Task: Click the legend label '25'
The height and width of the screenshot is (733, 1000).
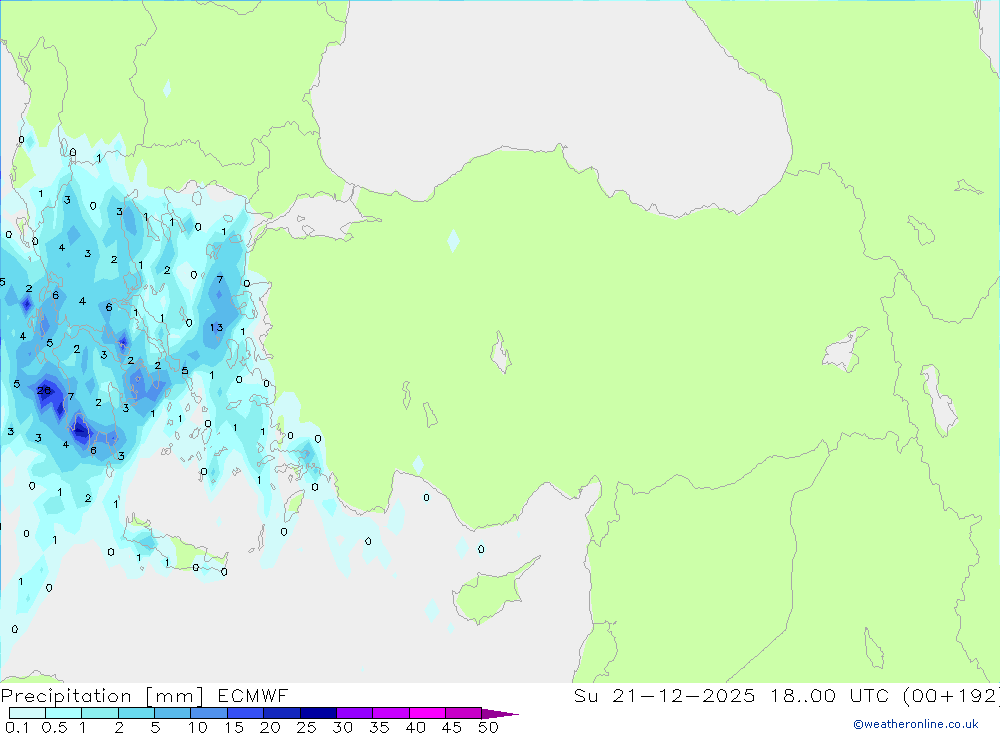Action: coord(307,727)
